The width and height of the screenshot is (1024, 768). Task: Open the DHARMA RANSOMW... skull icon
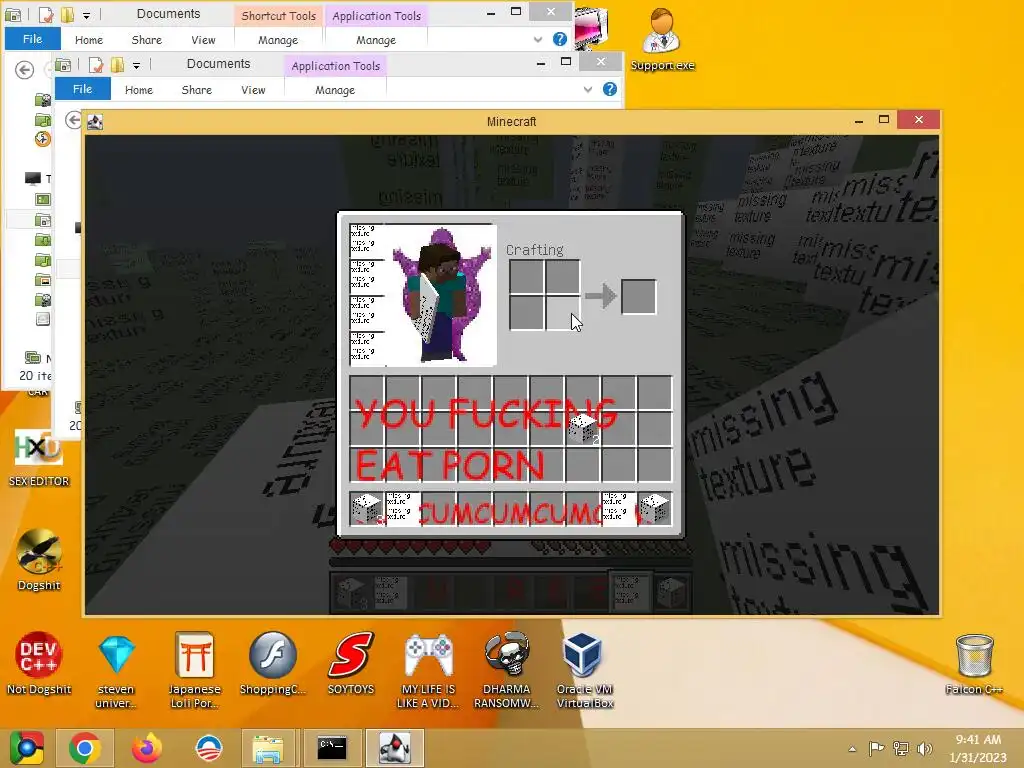click(507, 671)
